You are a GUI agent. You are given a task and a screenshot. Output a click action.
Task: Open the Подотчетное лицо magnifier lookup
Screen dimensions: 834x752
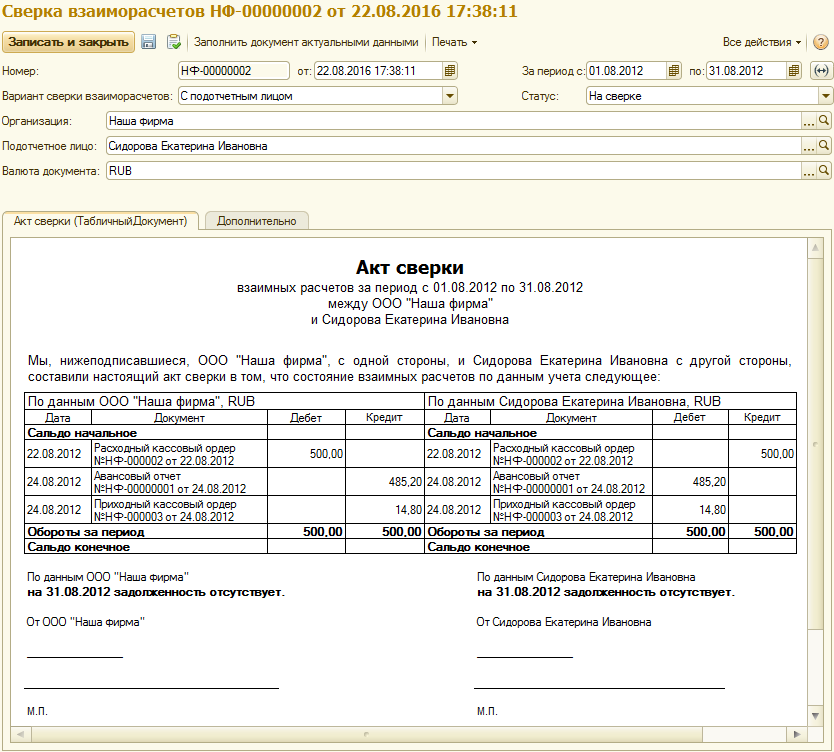click(823, 146)
